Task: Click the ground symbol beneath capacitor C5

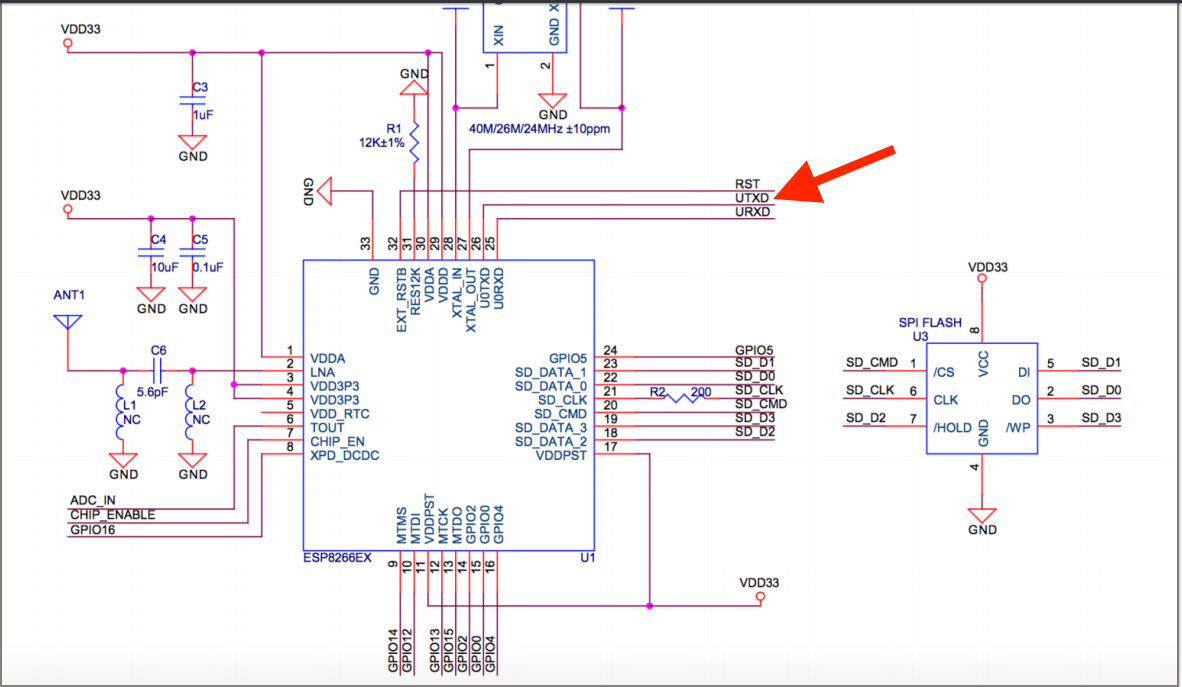Action: (192, 294)
